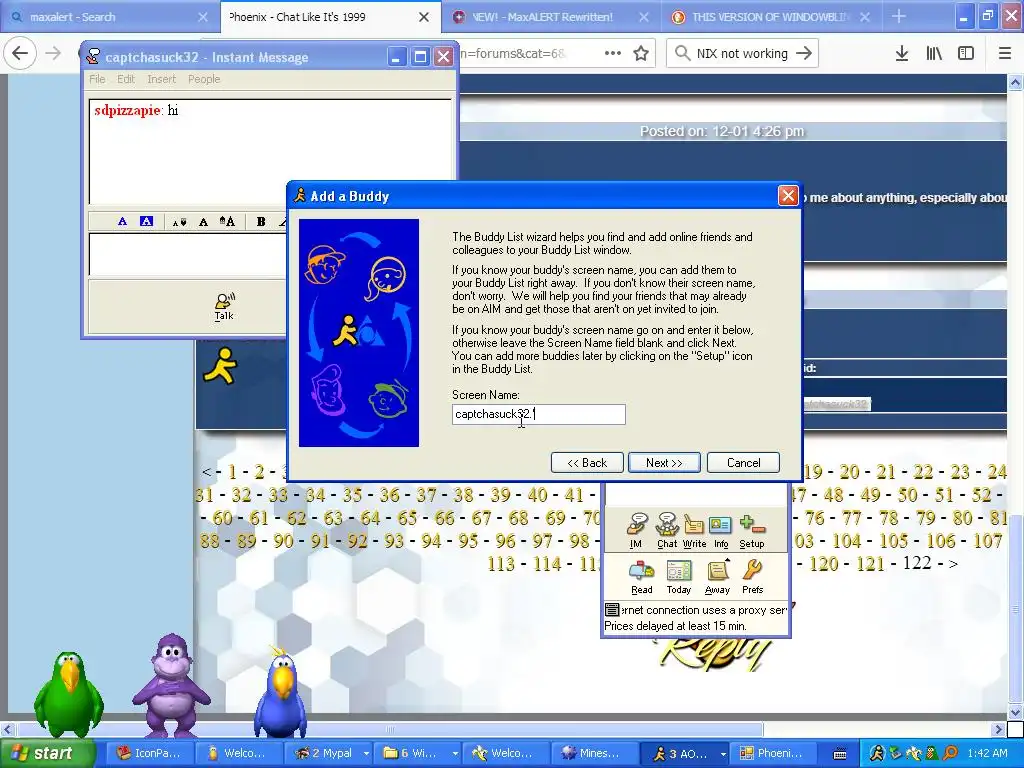Go back in the browser
The height and width of the screenshot is (768, 1024).
coord(20,53)
